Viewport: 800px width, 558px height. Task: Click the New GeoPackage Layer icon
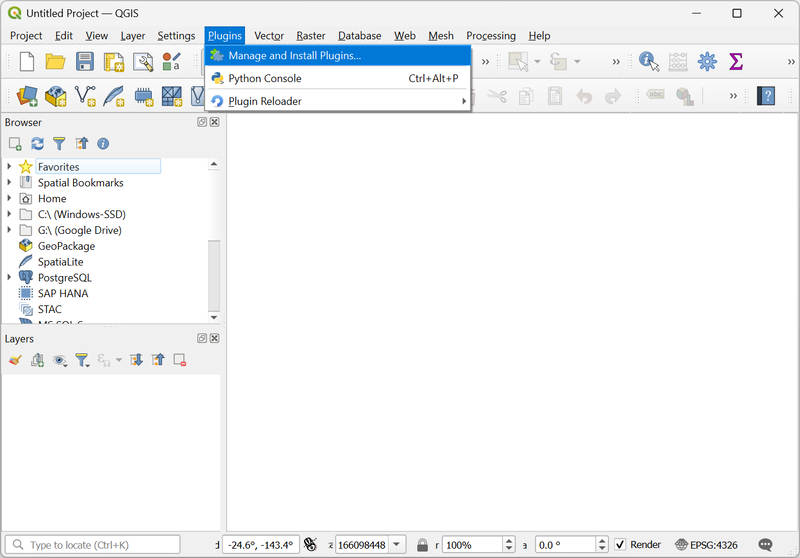tap(56, 95)
